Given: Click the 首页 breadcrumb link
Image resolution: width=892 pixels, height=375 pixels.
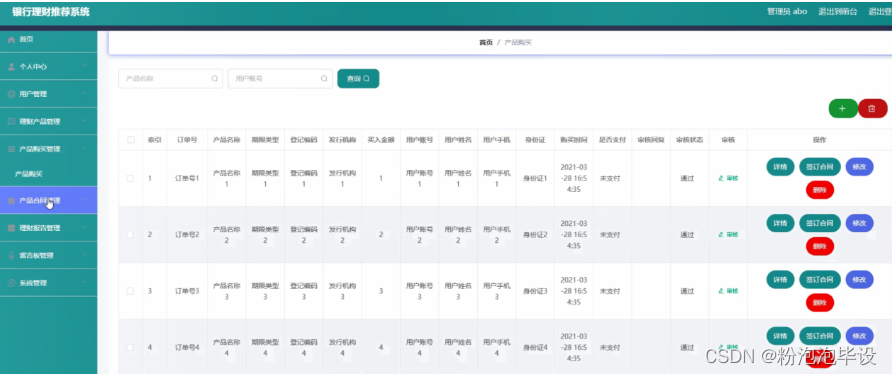Looking at the screenshot, I should [x=485, y=43].
